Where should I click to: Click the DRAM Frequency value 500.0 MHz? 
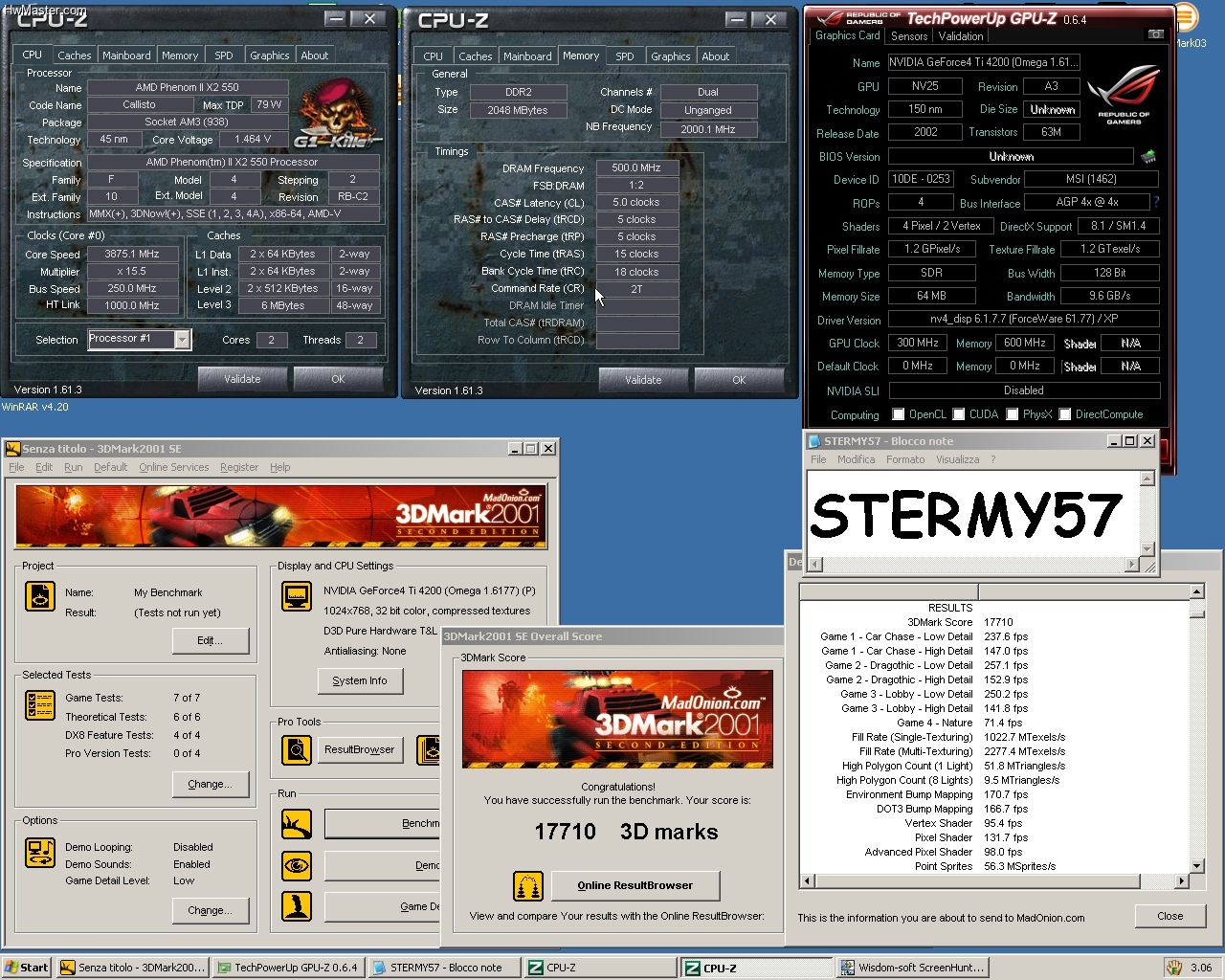[636, 167]
